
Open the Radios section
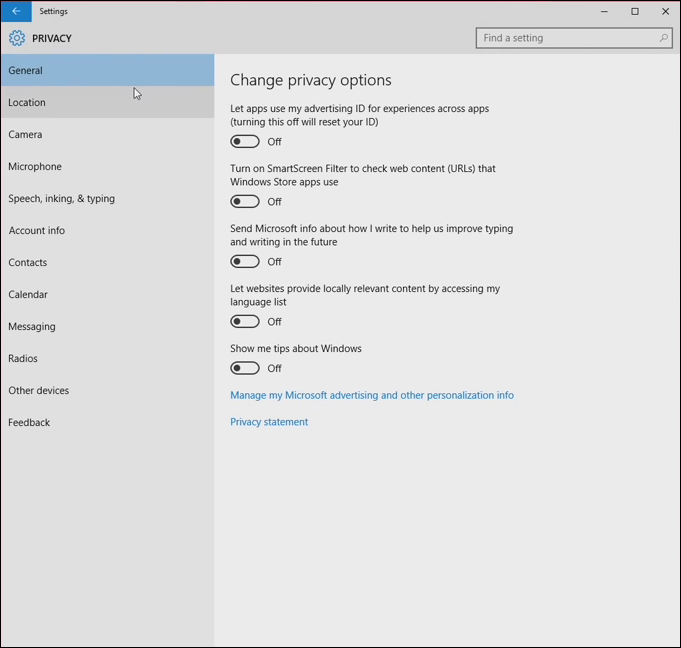click(108, 358)
